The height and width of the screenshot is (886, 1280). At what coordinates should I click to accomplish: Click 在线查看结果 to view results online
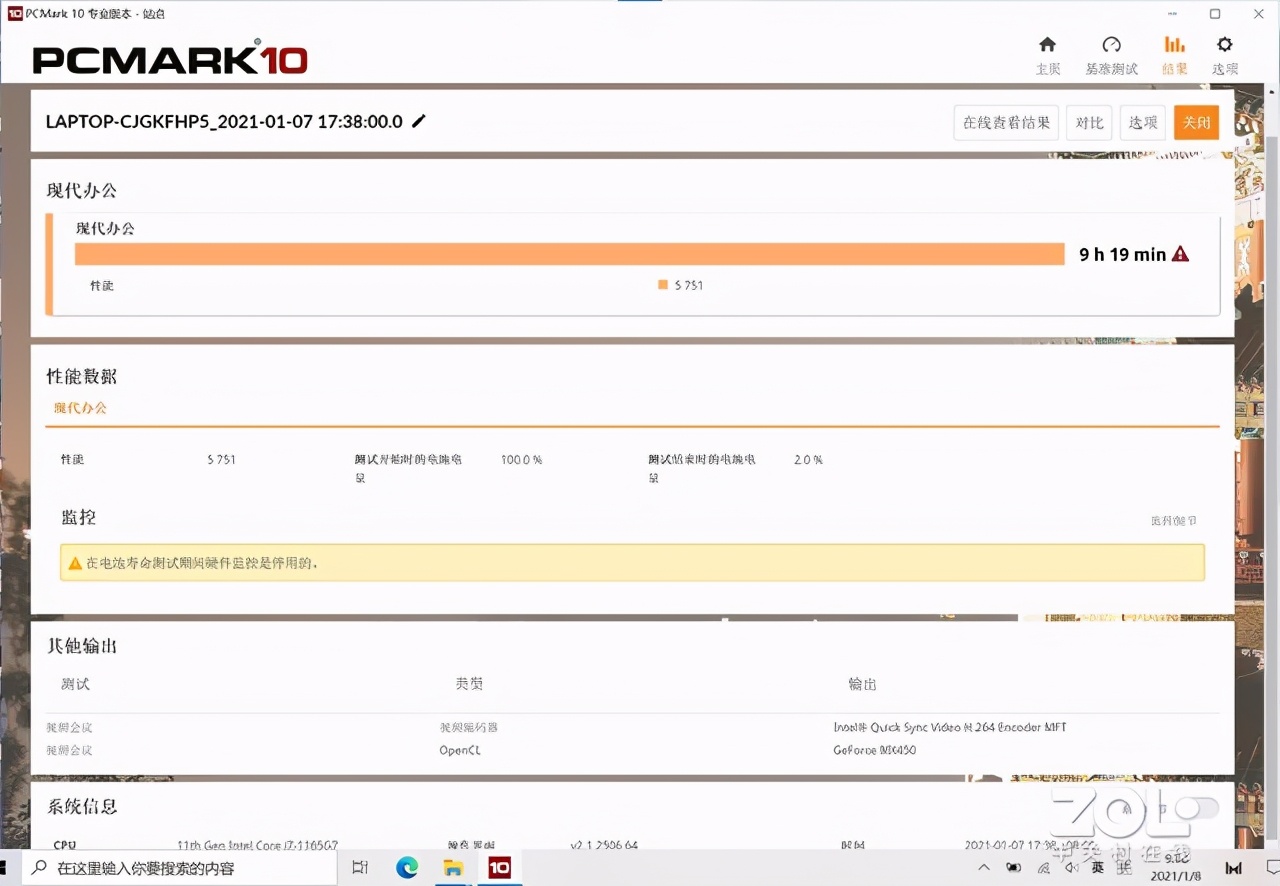click(1005, 121)
